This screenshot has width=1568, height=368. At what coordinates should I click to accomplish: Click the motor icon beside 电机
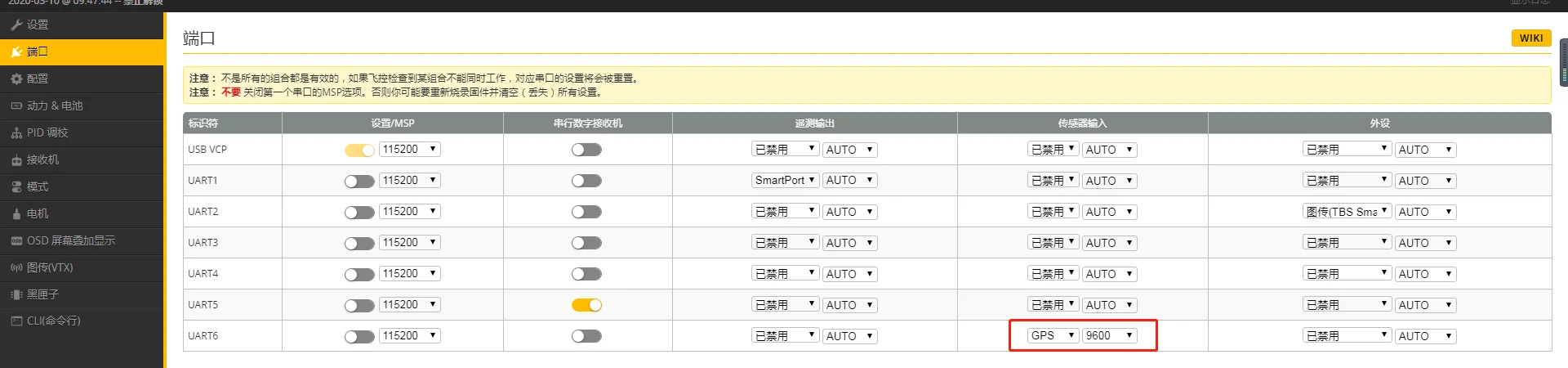16,214
